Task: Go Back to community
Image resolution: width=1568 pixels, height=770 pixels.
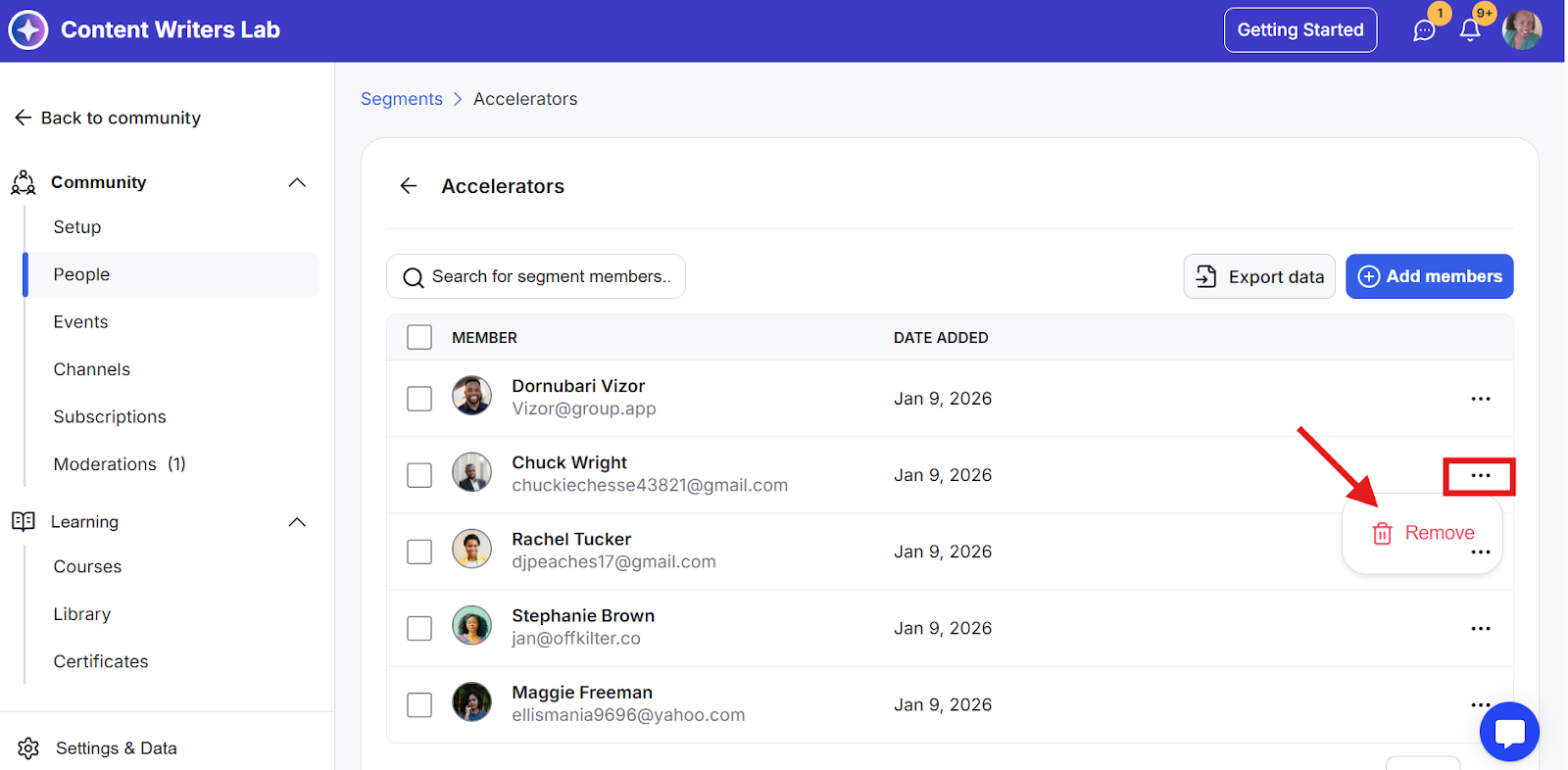Action: [x=108, y=118]
